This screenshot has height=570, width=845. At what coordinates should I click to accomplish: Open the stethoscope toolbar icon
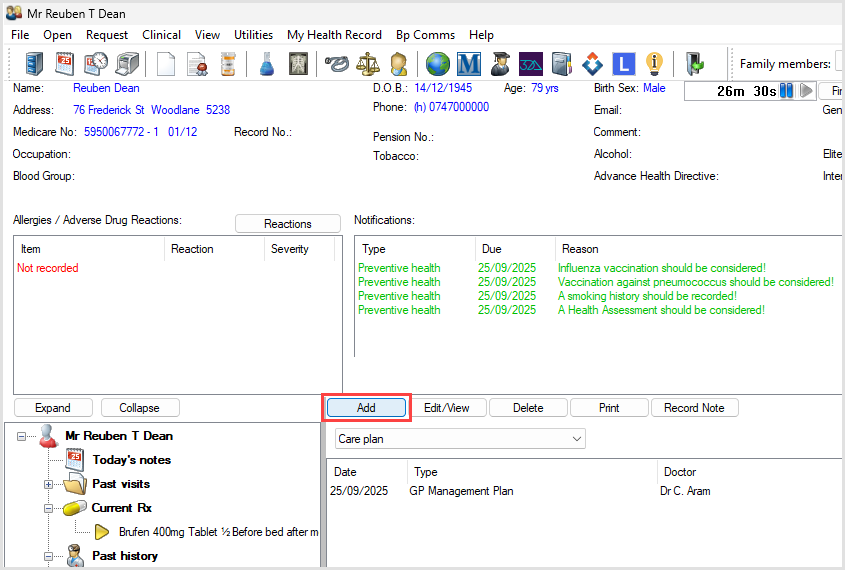(x=337, y=64)
